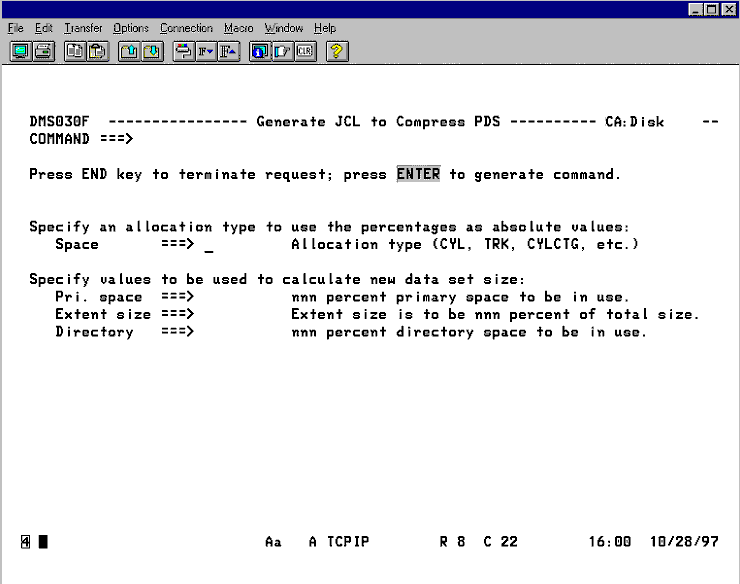The image size is (740, 584).
Task: Click the DMS030F panel ID text
Action: coord(59,122)
